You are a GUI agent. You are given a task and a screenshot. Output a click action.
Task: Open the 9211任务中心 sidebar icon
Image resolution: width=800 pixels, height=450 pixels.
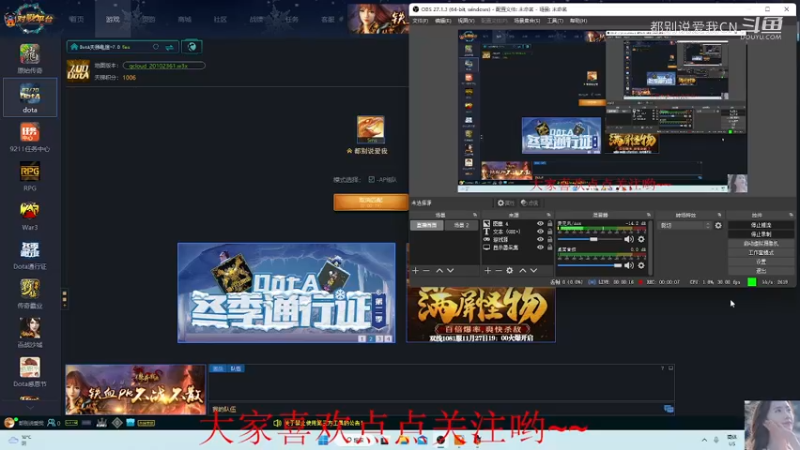coord(30,133)
